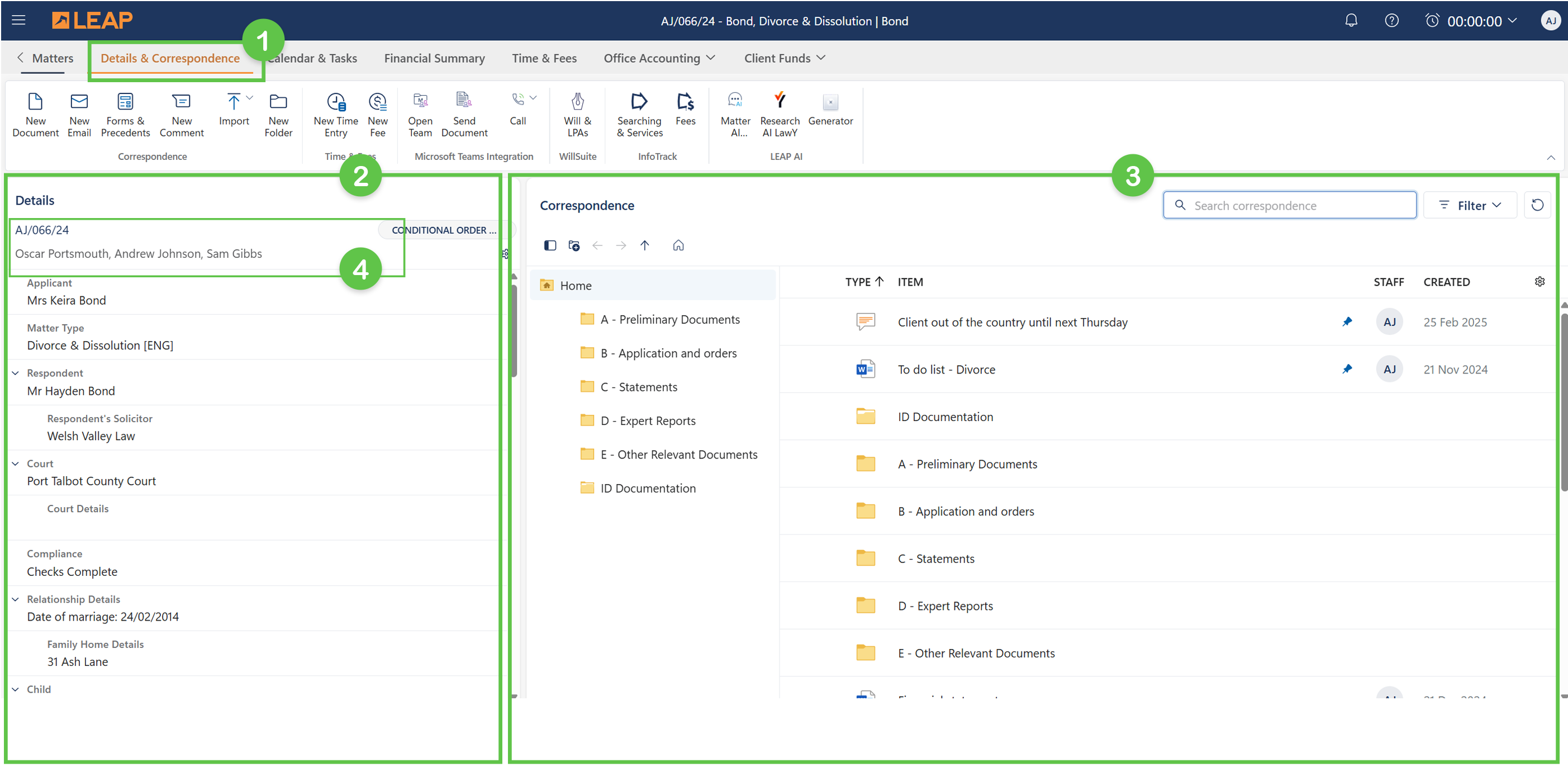
Task: Open the notifications bell
Action: [1351, 21]
